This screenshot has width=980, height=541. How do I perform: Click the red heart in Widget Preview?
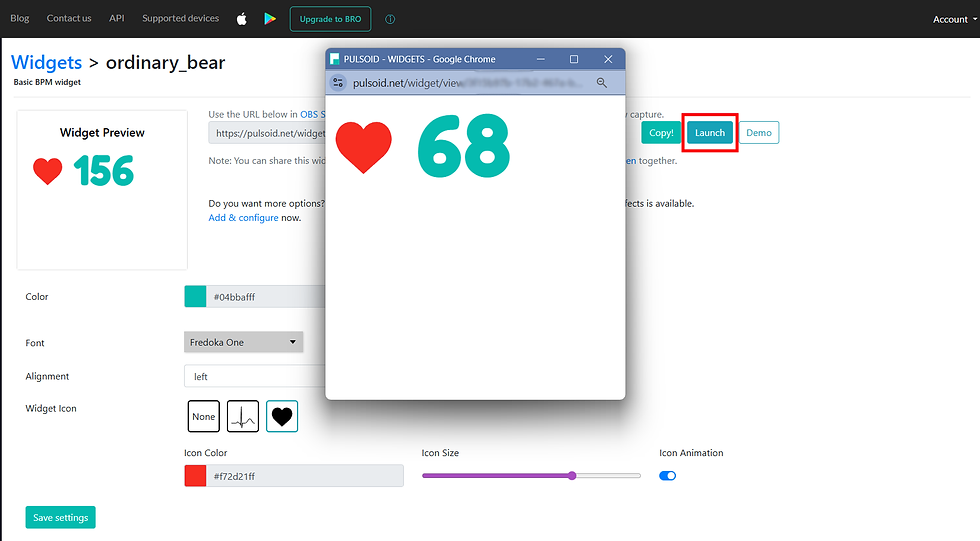click(x=48, y=171)
